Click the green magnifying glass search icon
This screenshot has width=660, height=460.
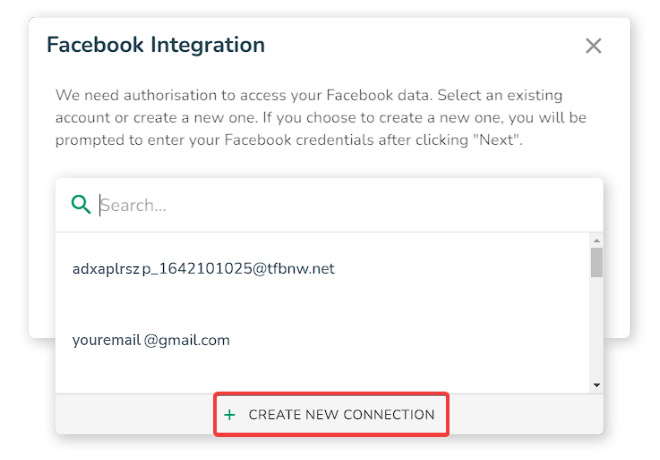(81, 205)
